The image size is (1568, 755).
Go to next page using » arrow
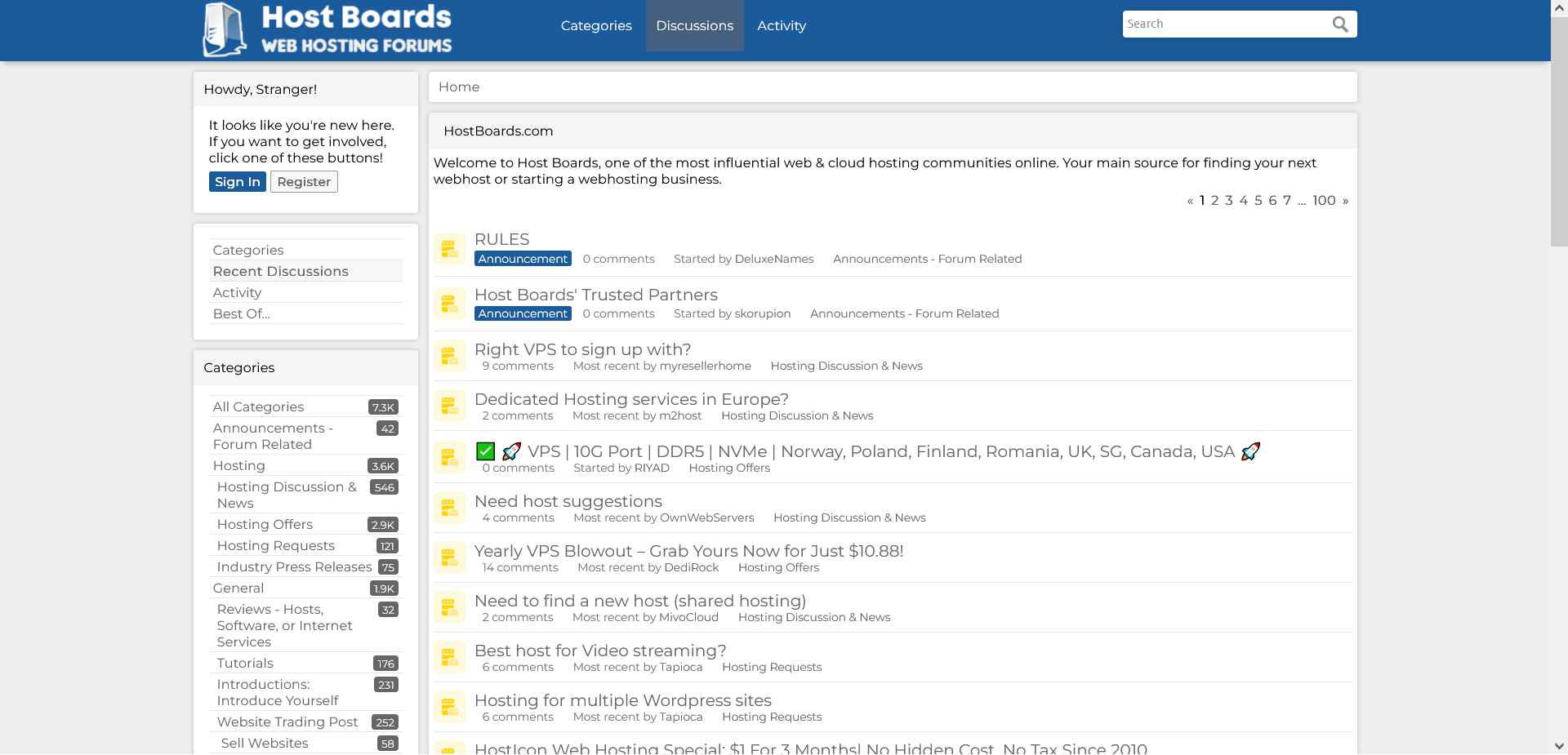coord(1345,201)
